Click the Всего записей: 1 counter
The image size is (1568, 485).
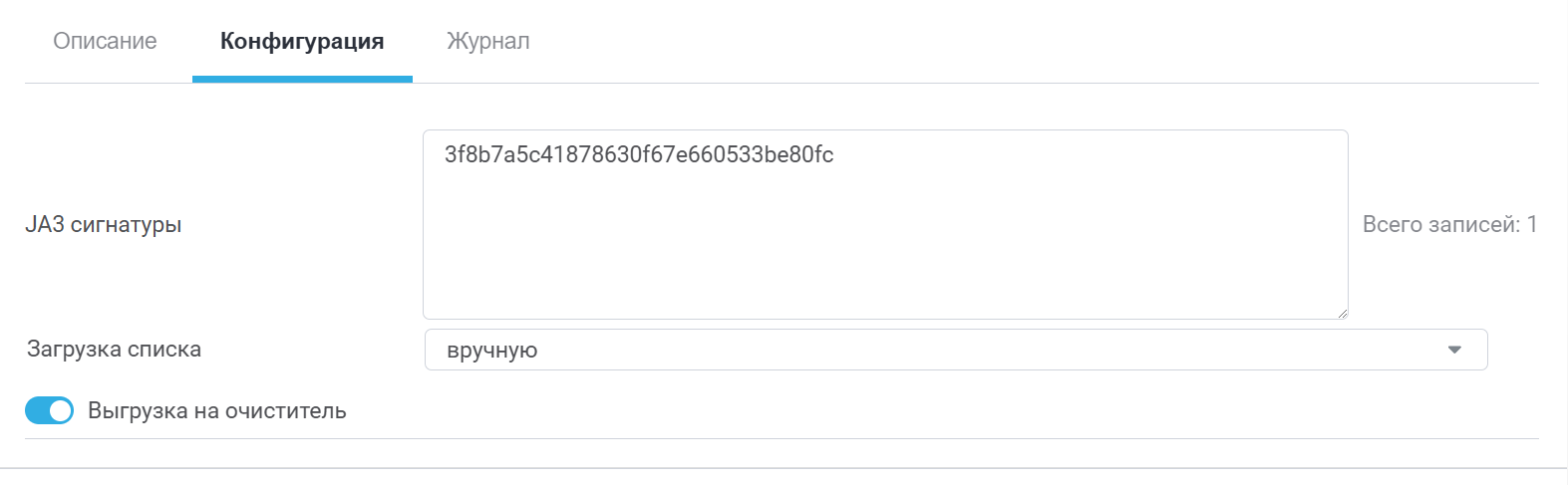(1448, 224)
